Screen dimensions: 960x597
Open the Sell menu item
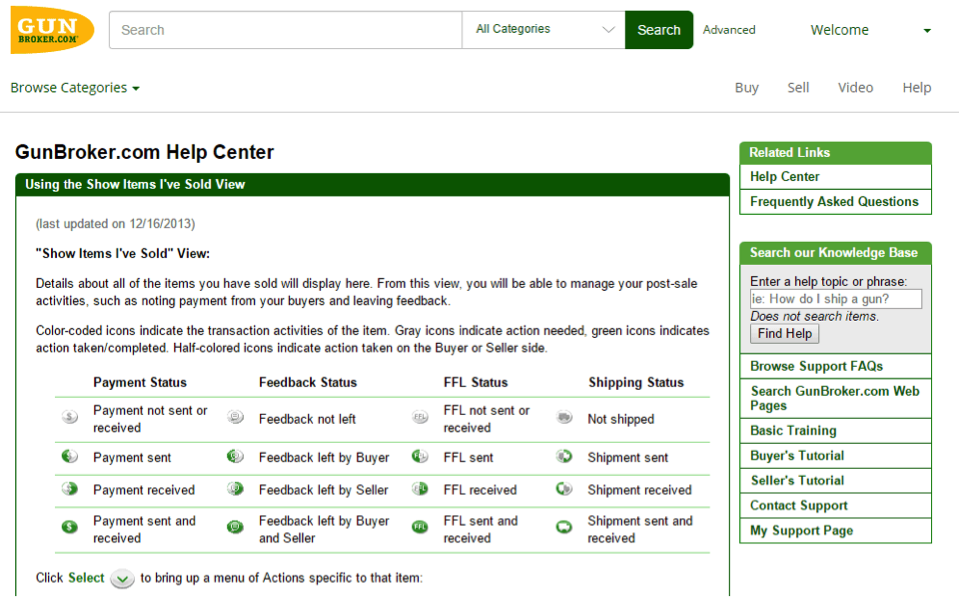[798, 88]
